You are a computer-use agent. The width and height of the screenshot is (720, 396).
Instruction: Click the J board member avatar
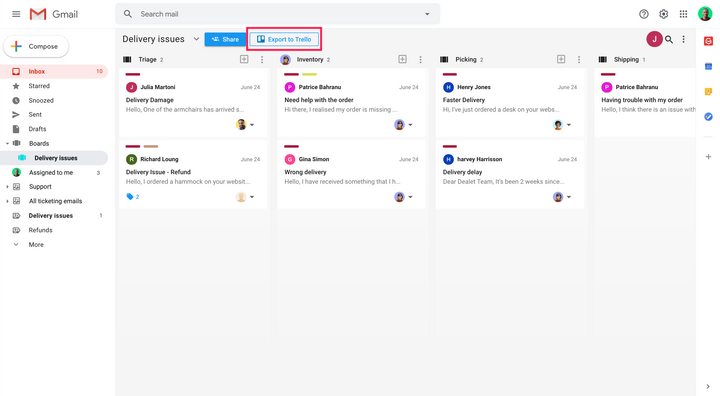pos(654,40)
